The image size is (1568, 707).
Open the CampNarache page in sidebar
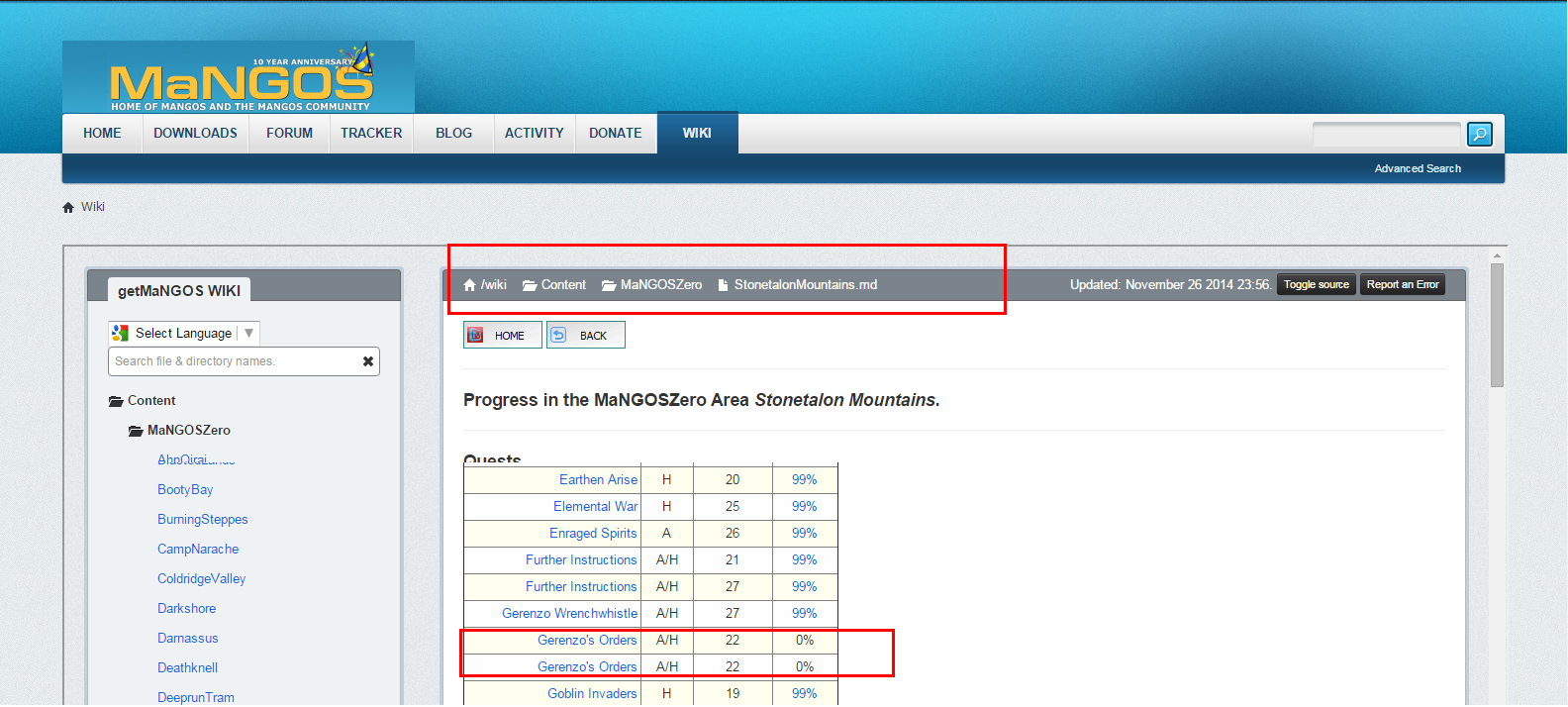[x=198, y=550]
